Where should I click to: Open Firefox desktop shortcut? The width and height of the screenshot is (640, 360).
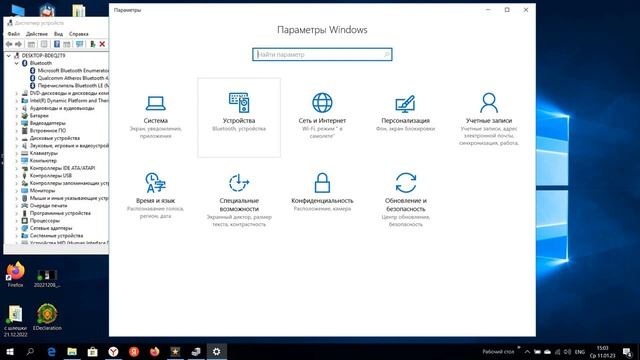16,275
